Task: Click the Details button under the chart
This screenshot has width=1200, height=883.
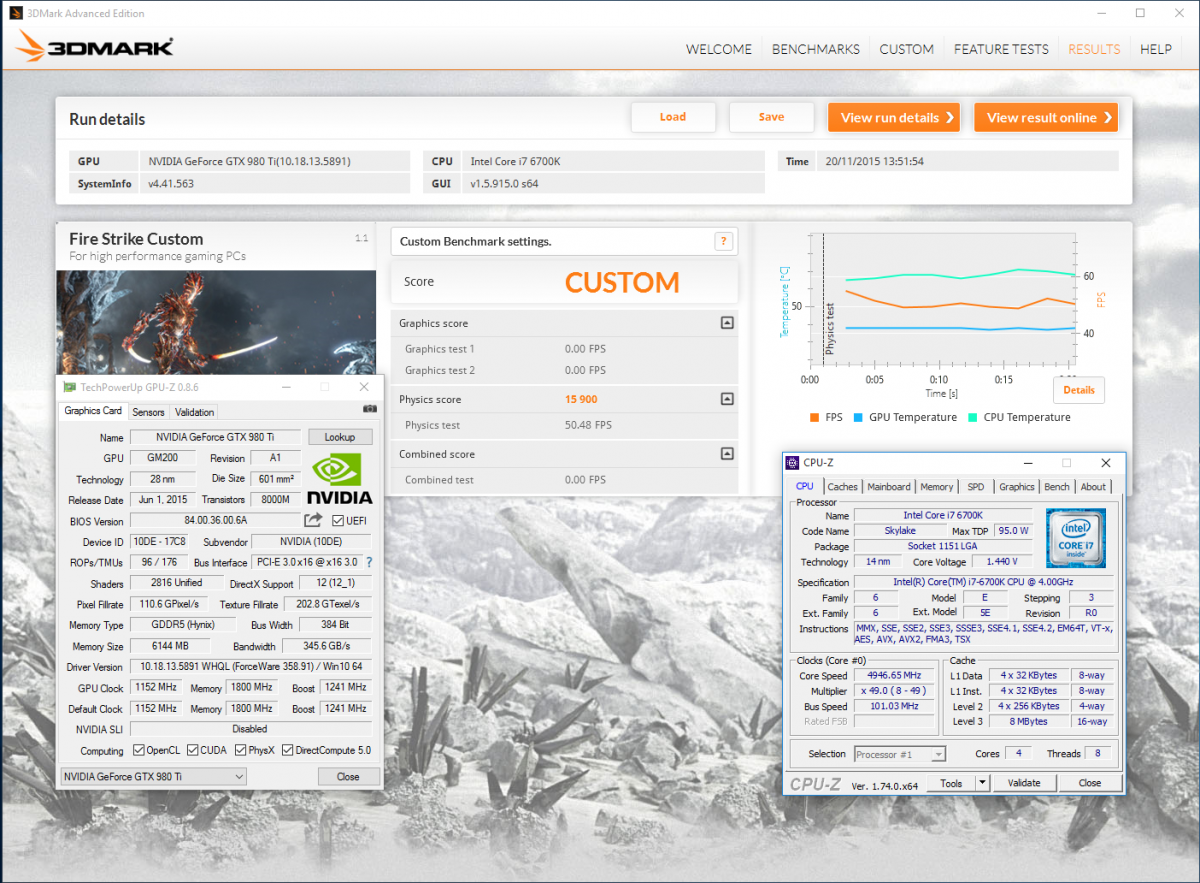Action: [x=1079, y=390]
